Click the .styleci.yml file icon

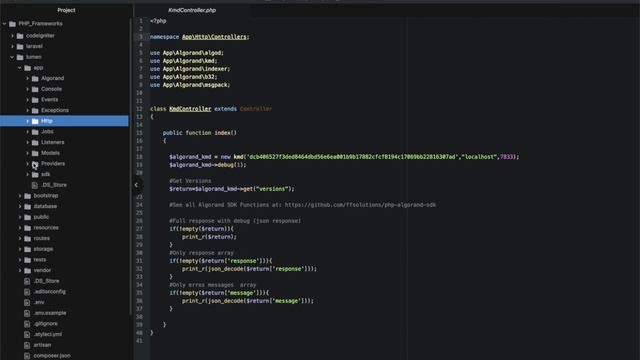pos(27,334)
